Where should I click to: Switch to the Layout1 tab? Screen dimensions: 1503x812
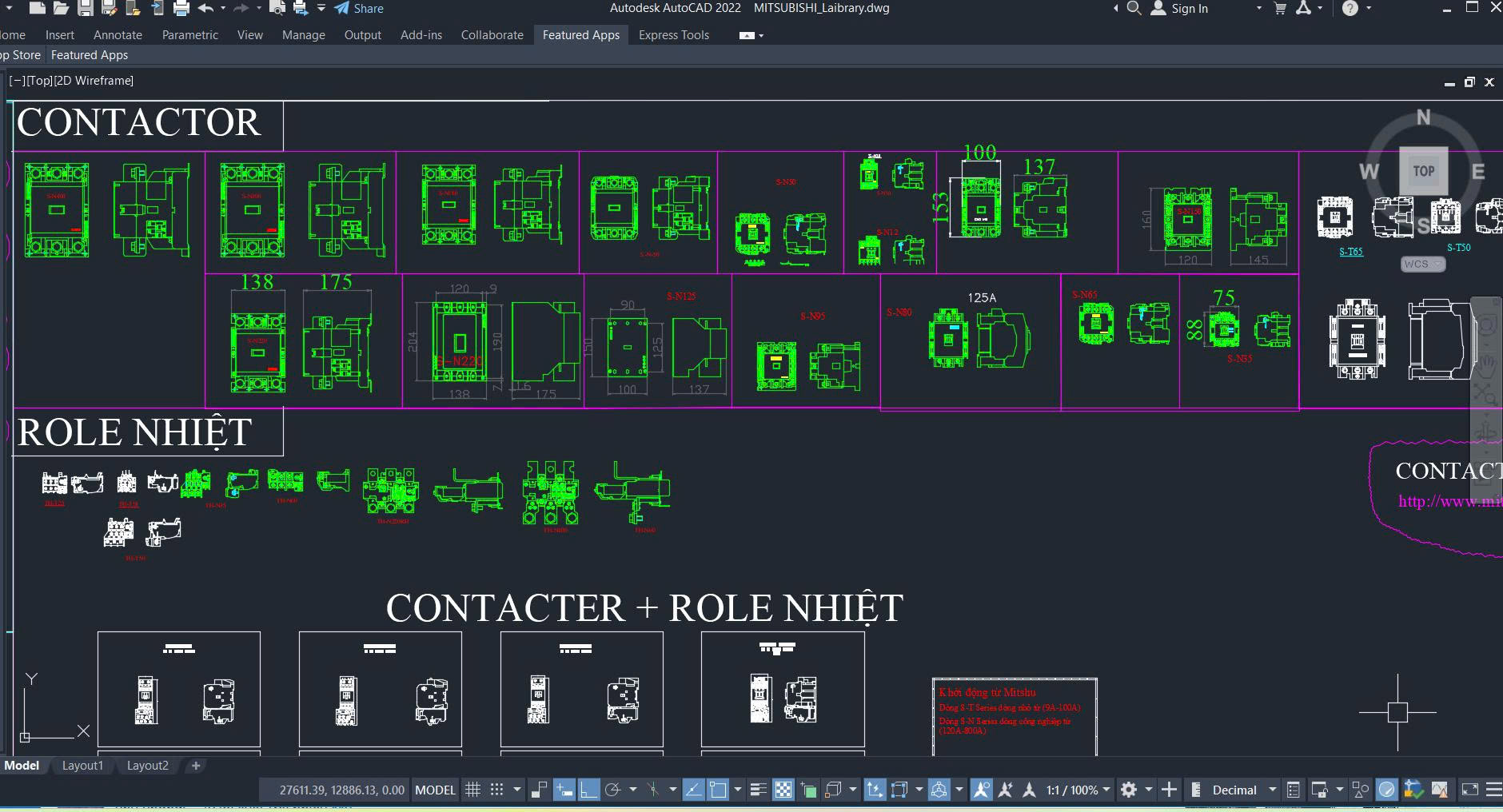pyautogui.click(x=83, y=766)
